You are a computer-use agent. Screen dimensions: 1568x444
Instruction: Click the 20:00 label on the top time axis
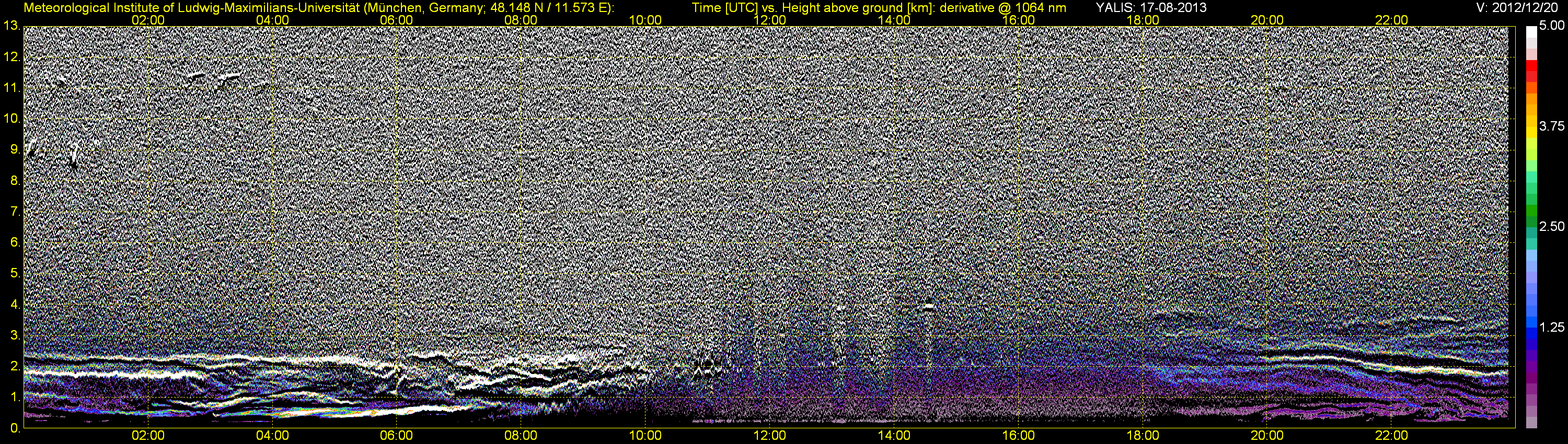coord(1267,20)
